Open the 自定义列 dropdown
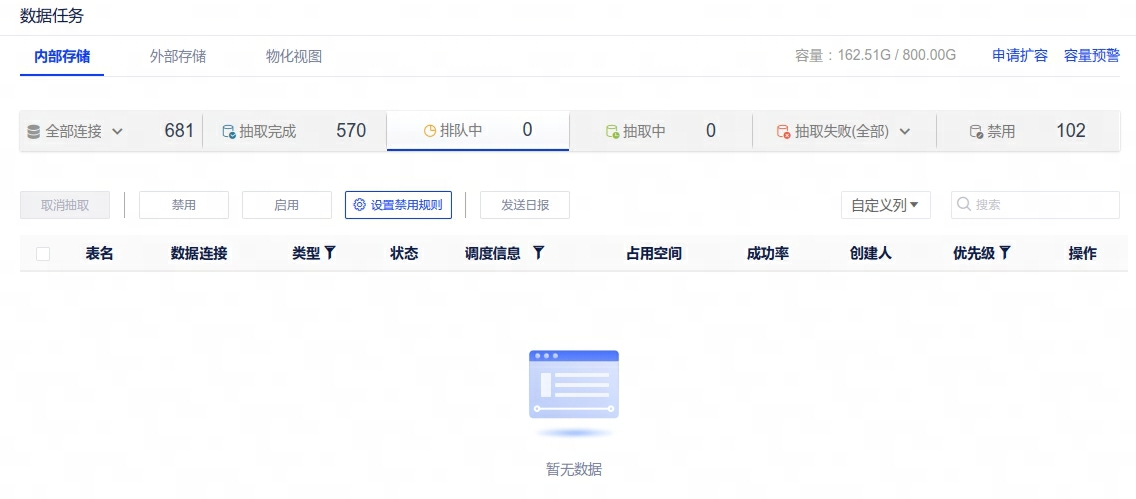The height and width of the screenshot is (499, 1136). 885,205
